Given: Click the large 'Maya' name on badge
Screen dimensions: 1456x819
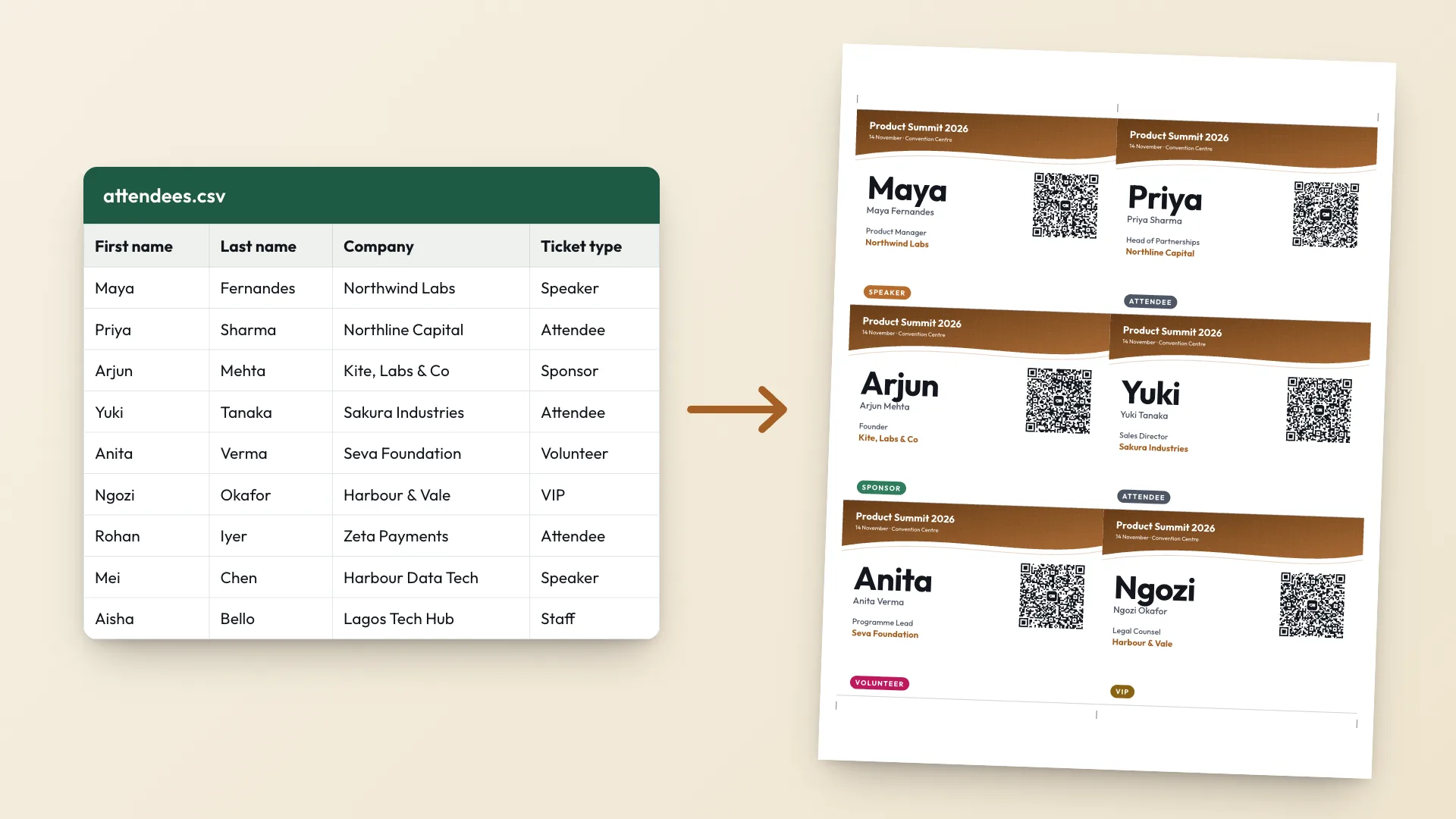Looking at the screenshot, I should click(x=907, y=190).
